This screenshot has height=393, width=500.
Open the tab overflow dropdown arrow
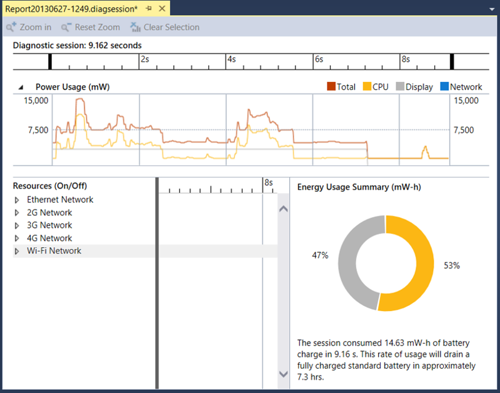coord(492,9)
